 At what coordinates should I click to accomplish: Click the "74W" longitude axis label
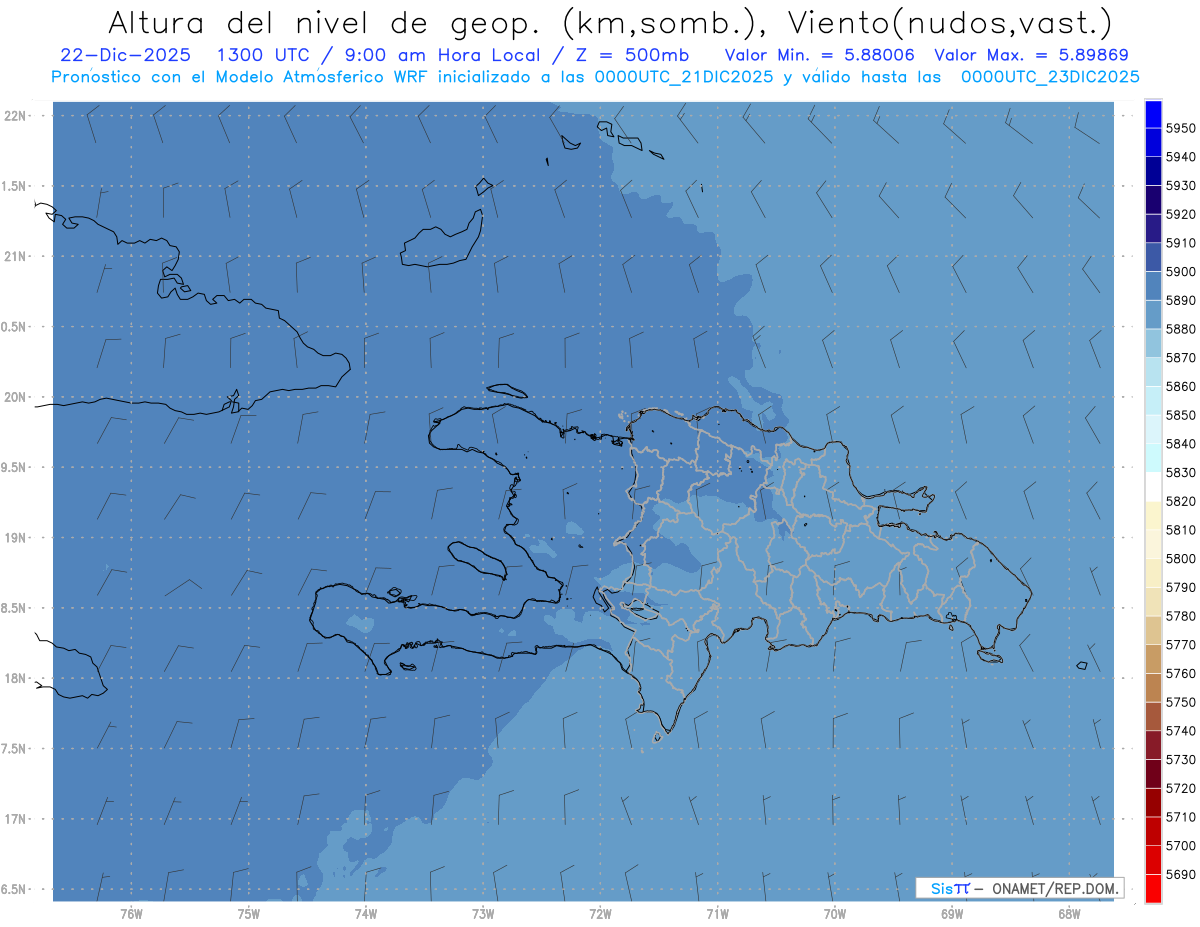coord(366,914)
